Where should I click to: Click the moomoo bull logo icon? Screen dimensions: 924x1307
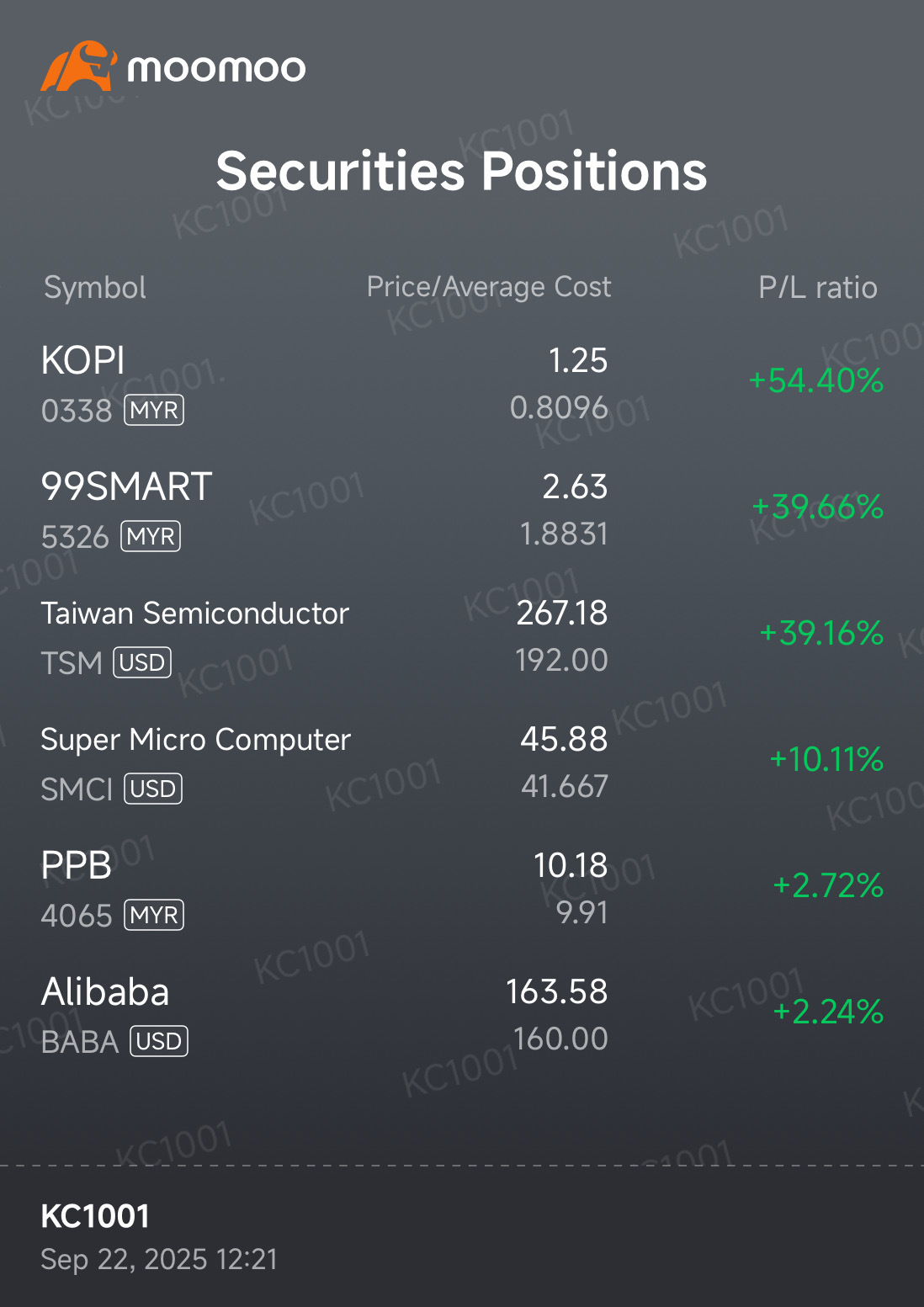77,66
